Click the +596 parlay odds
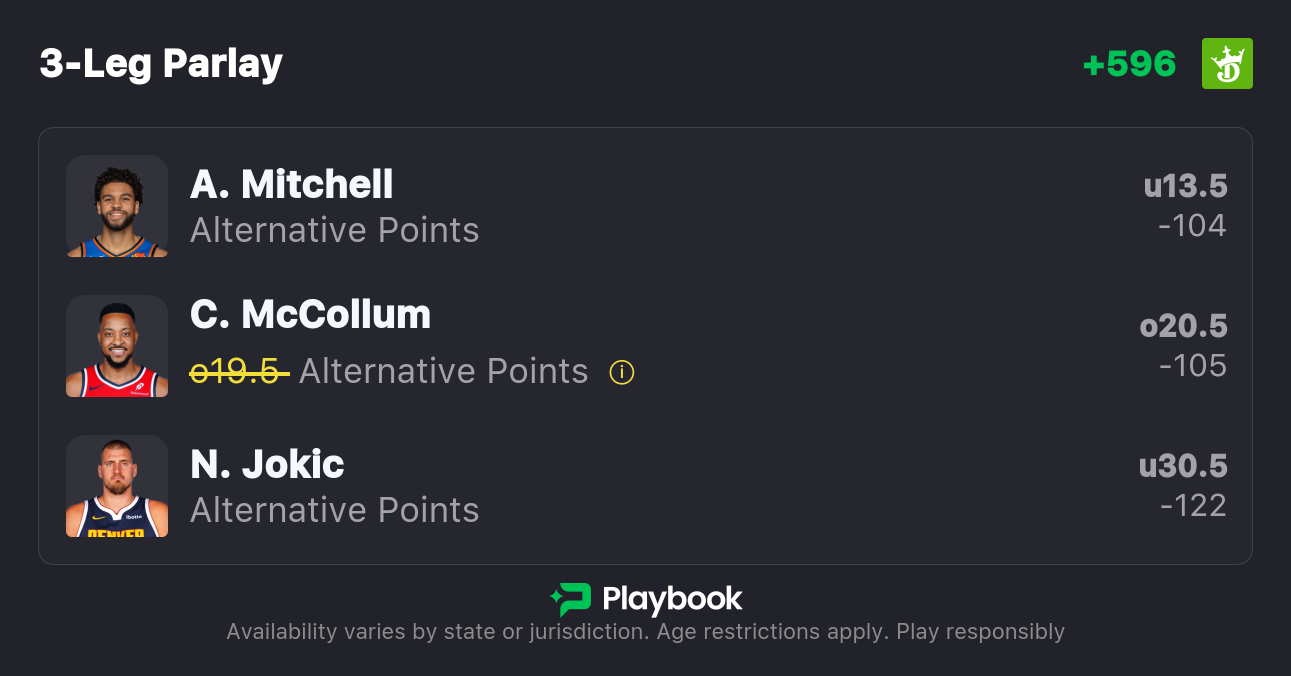Screen dimensions: 1291x676 (x=1129, y=64)
